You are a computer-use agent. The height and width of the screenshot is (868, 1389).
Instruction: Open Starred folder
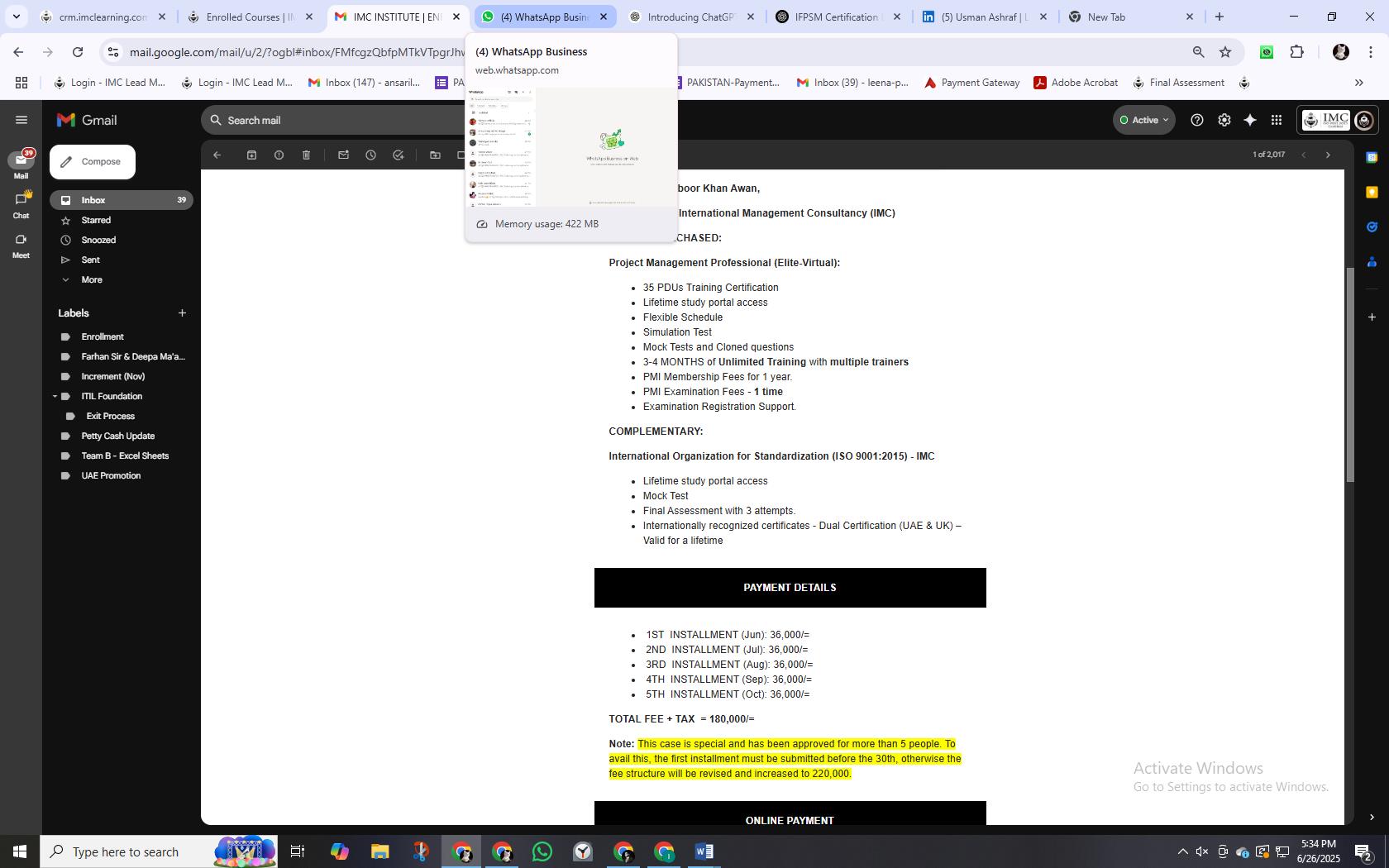coord(122,220)
